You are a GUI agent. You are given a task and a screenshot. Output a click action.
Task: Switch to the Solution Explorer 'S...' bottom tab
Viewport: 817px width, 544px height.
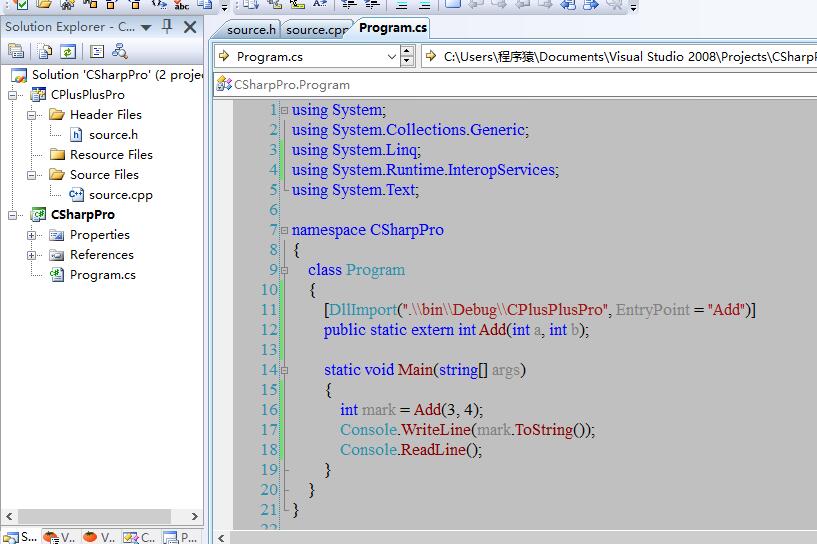click(21, 537)
